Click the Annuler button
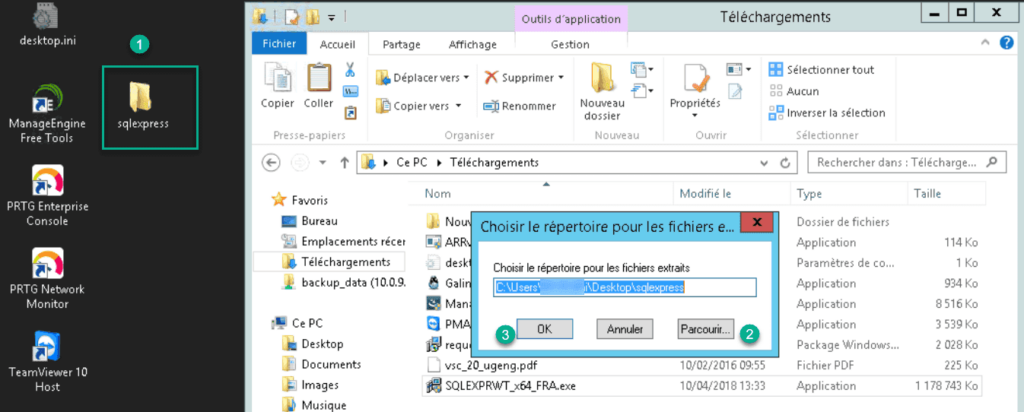The image size is (1024, 412). point(625,329)
